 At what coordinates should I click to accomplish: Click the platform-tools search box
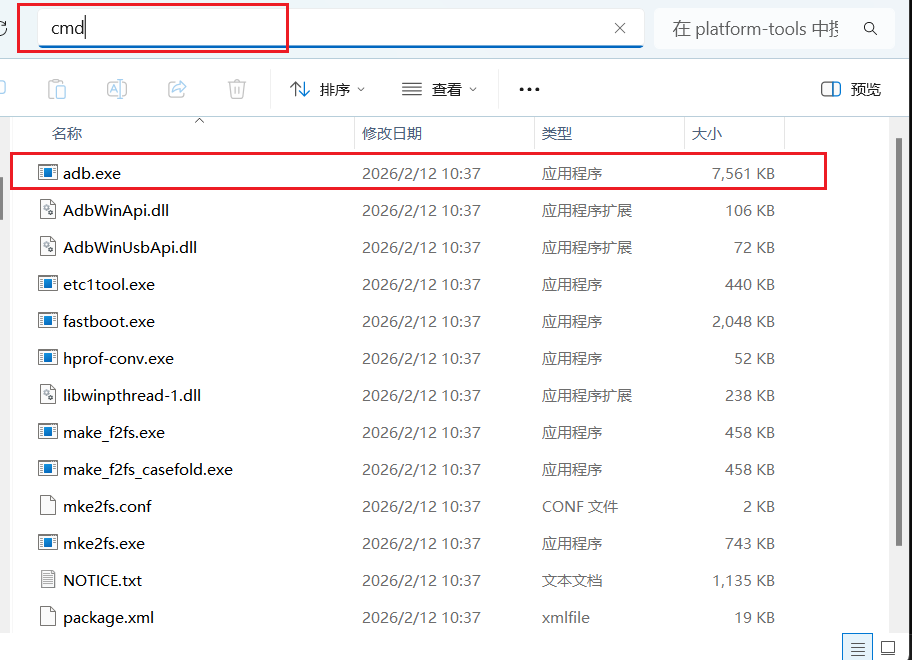774,28
